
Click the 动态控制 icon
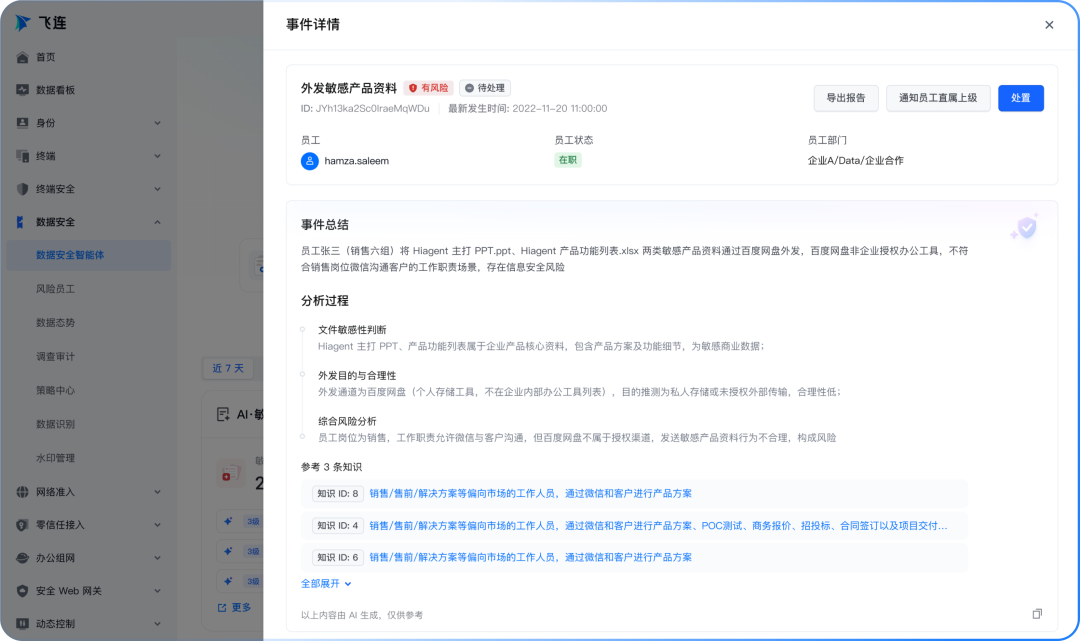point(22,624)
